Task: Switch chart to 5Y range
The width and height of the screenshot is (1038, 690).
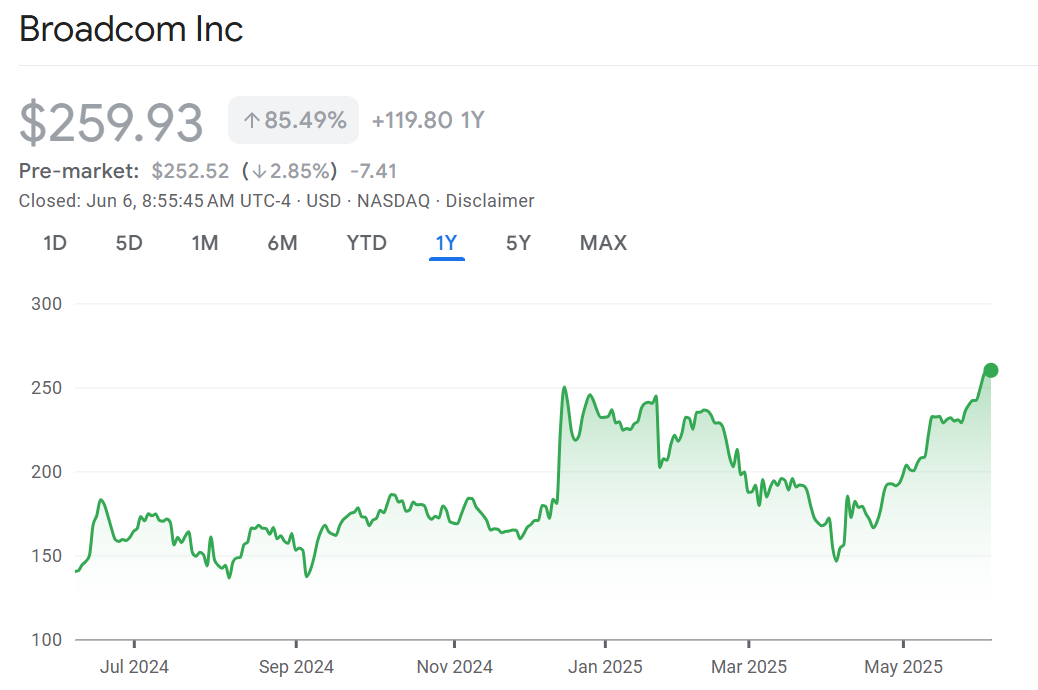Action: pyautogui.click(x=518, y=243)
